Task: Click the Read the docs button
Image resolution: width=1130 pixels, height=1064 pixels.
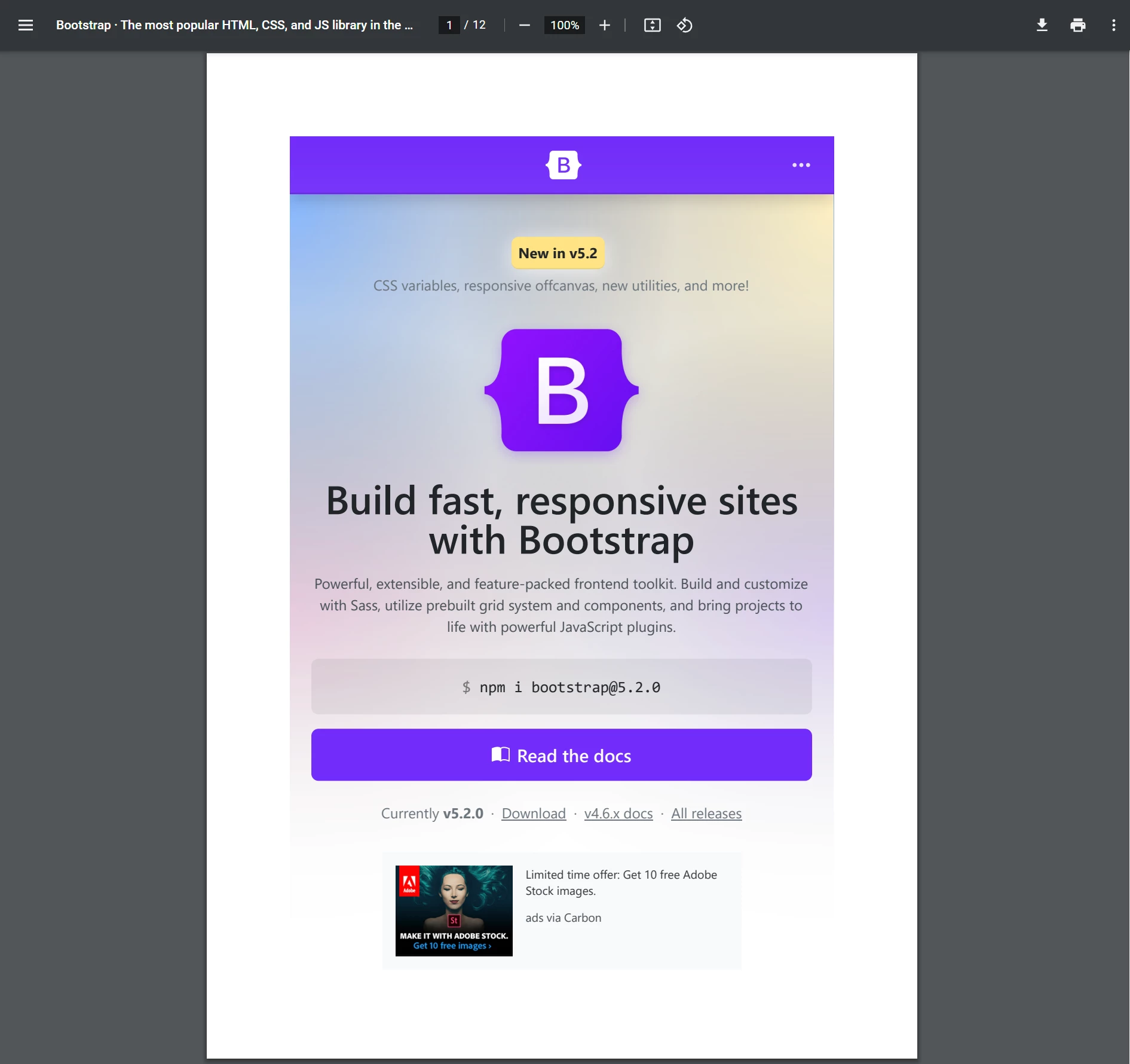Action: tap(562, 755)
